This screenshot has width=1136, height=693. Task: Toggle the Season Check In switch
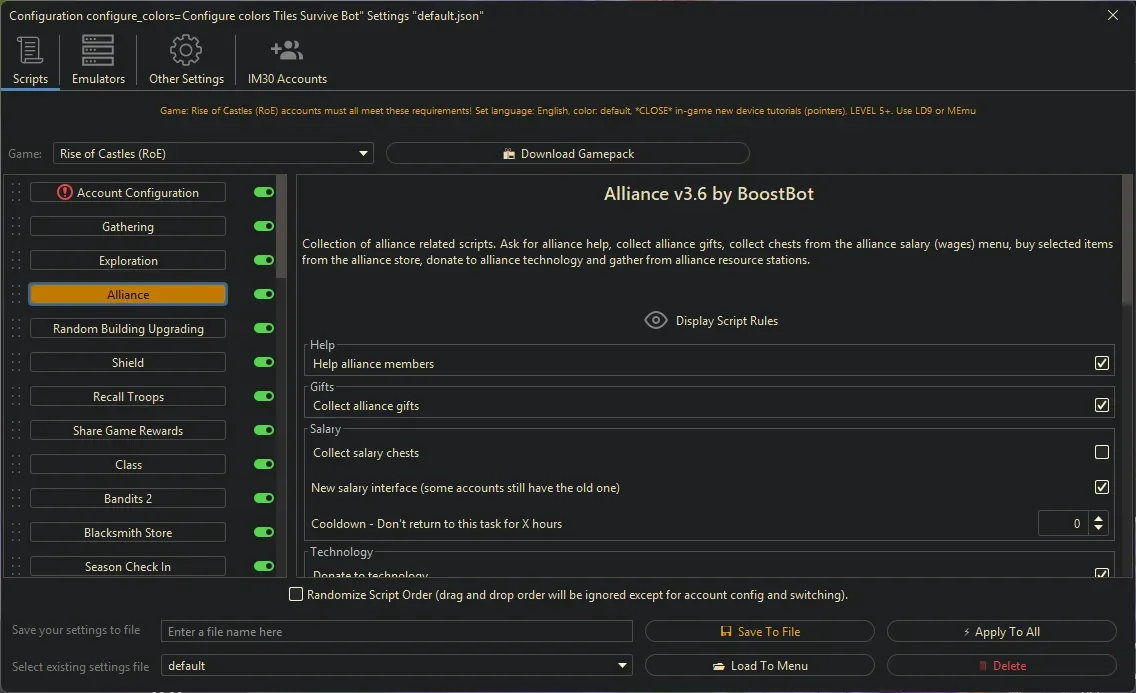[264, 566]
